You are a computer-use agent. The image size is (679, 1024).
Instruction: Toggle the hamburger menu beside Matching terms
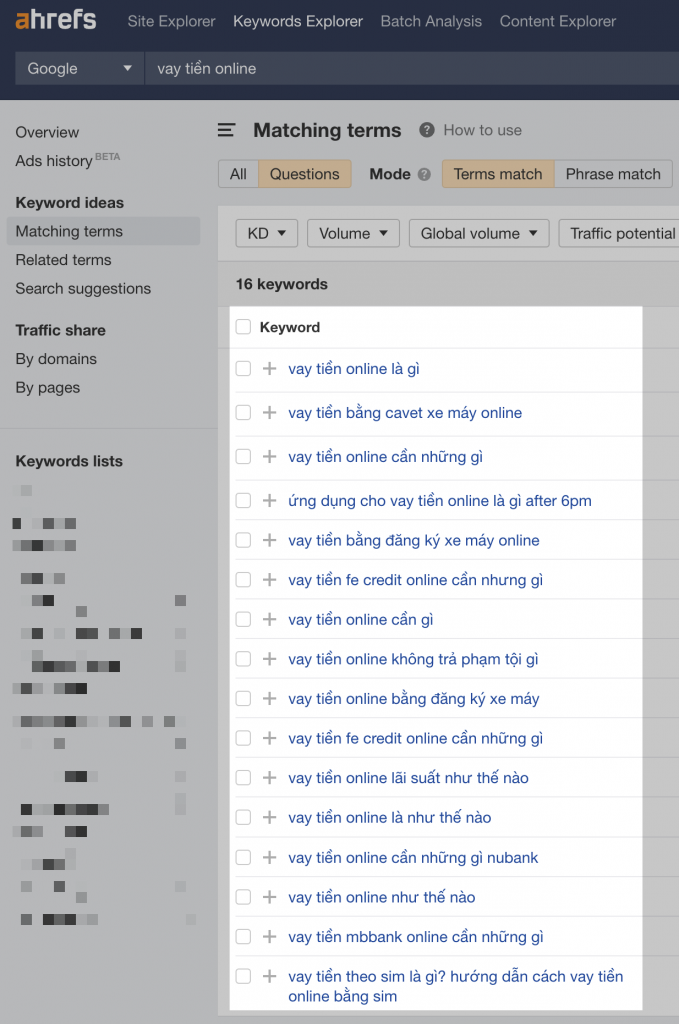click(227, 130)
